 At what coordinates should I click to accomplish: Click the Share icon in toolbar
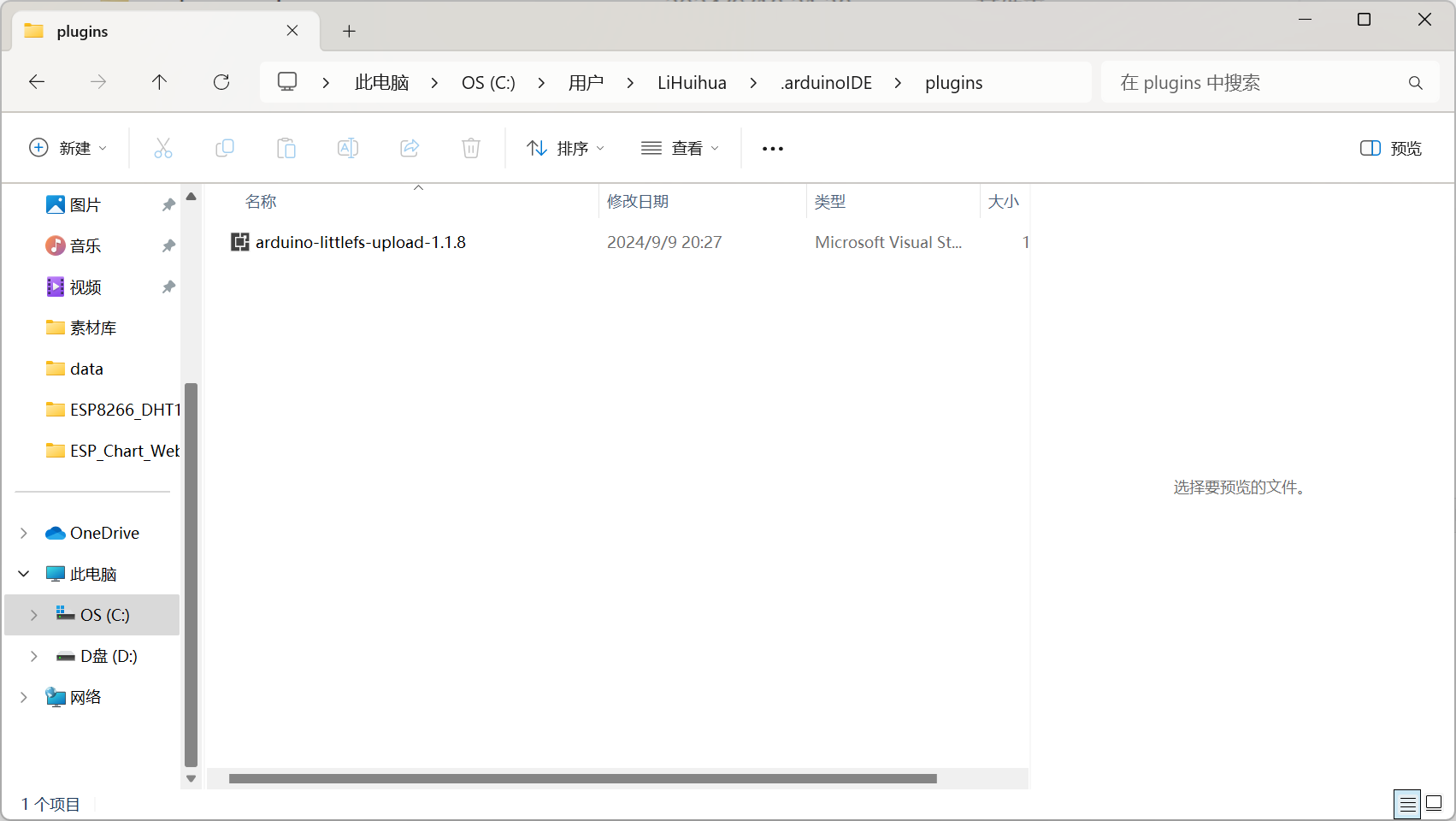click(x=410, y=148)
